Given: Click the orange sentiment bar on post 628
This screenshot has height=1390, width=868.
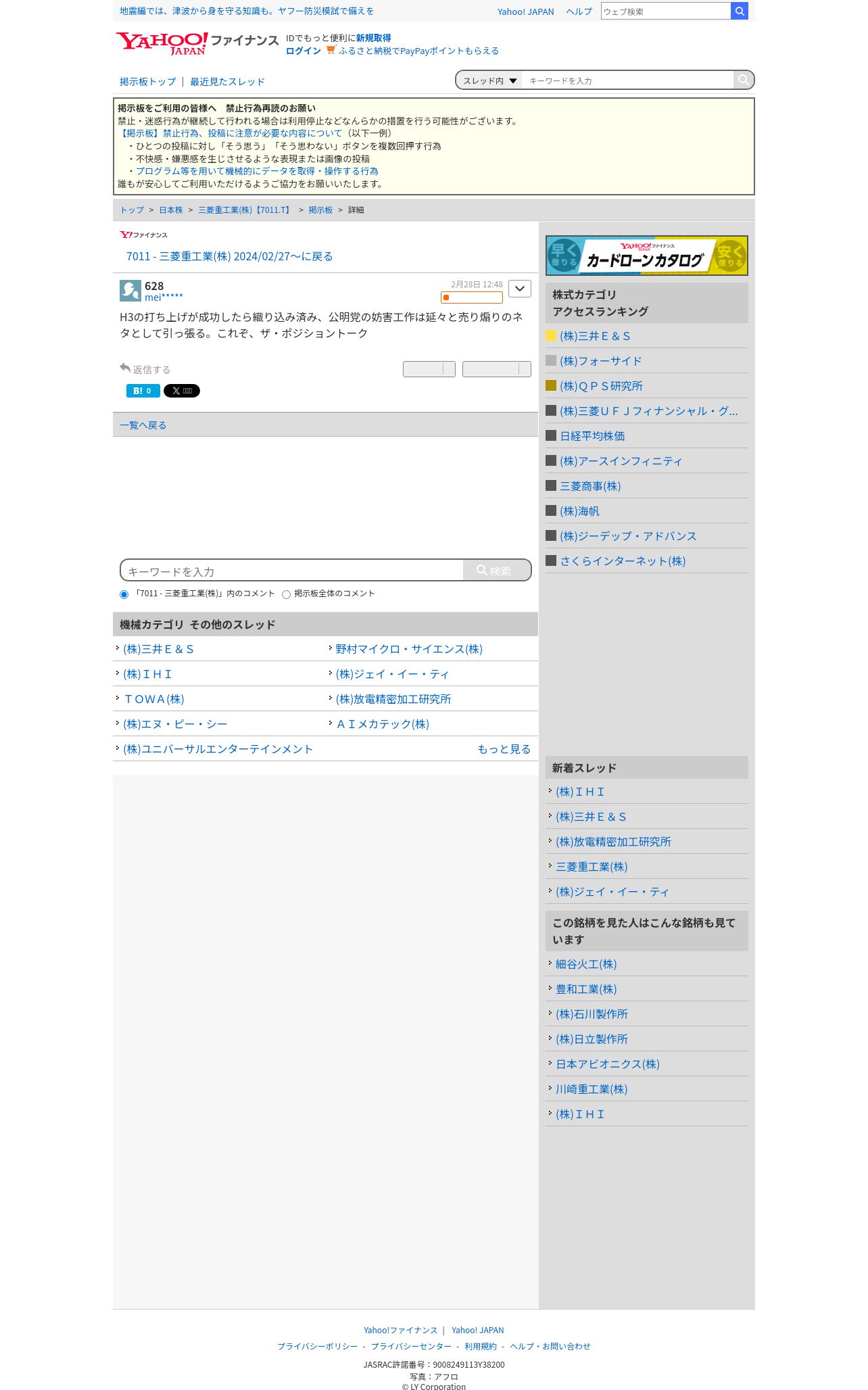Looking at the screenshot, I should pos(472,297).
